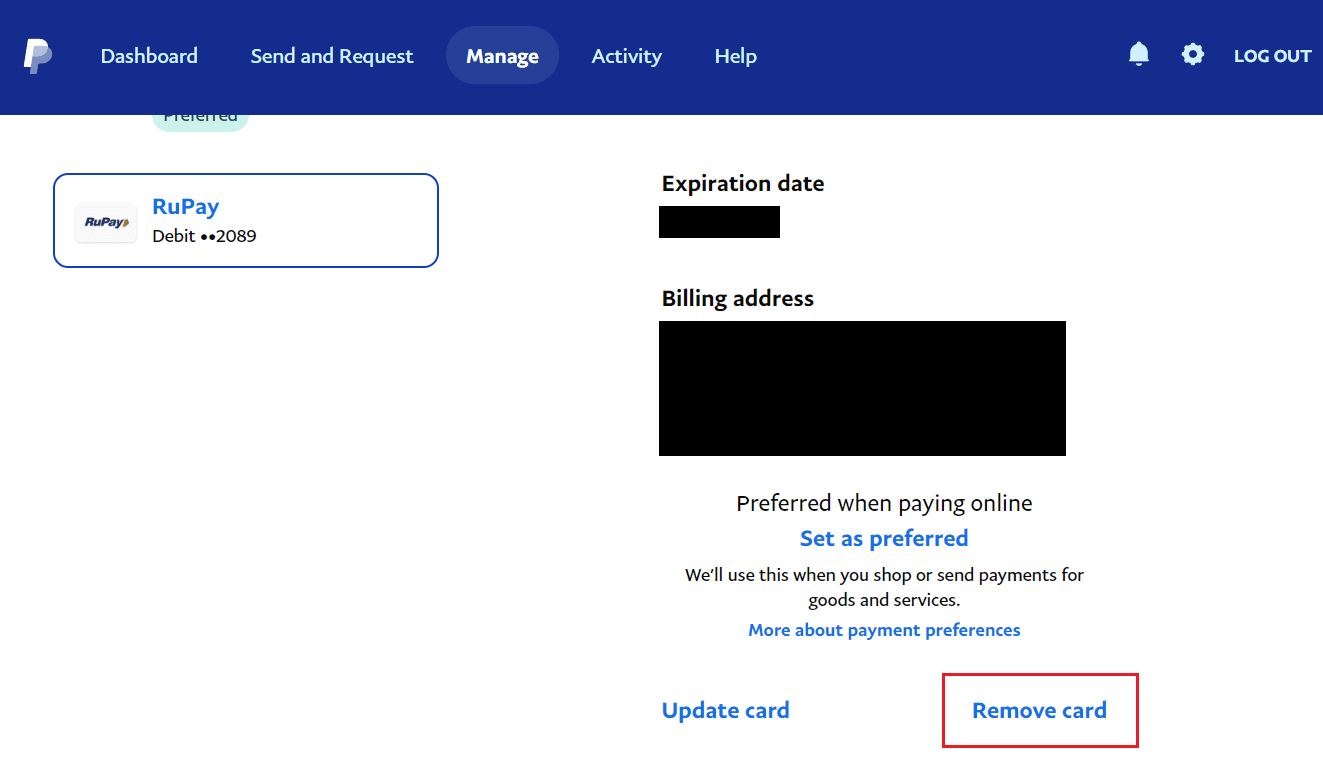Open the Help menu item

[736, 56]
